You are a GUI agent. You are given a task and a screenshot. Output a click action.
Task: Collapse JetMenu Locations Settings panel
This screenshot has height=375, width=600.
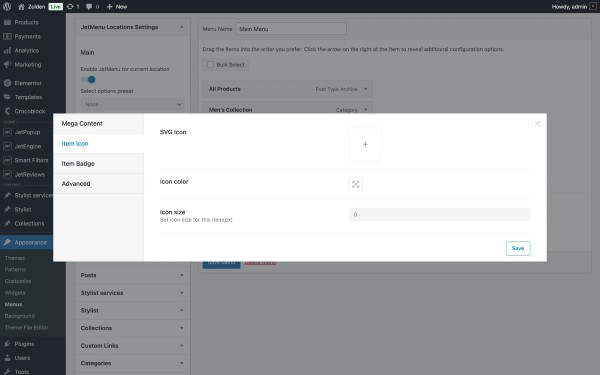point(182,27)
